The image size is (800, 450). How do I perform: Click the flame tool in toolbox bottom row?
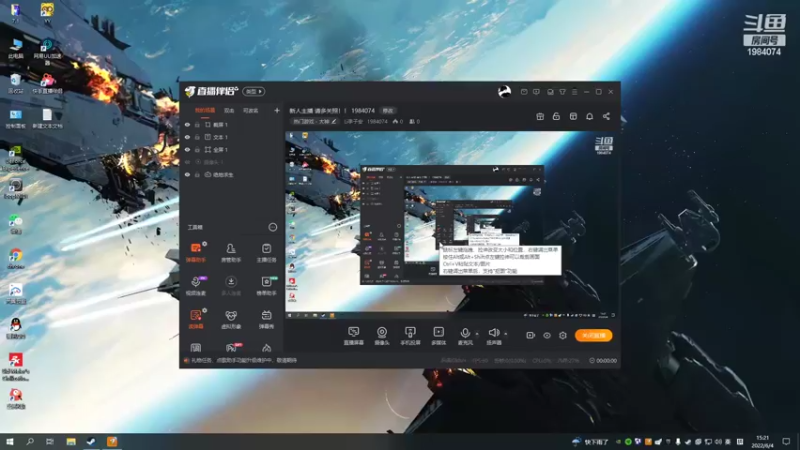[x=266, y=348]
